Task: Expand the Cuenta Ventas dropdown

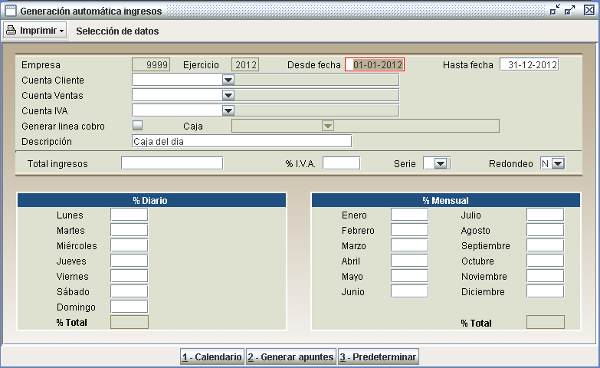Action: click(228, 95)
